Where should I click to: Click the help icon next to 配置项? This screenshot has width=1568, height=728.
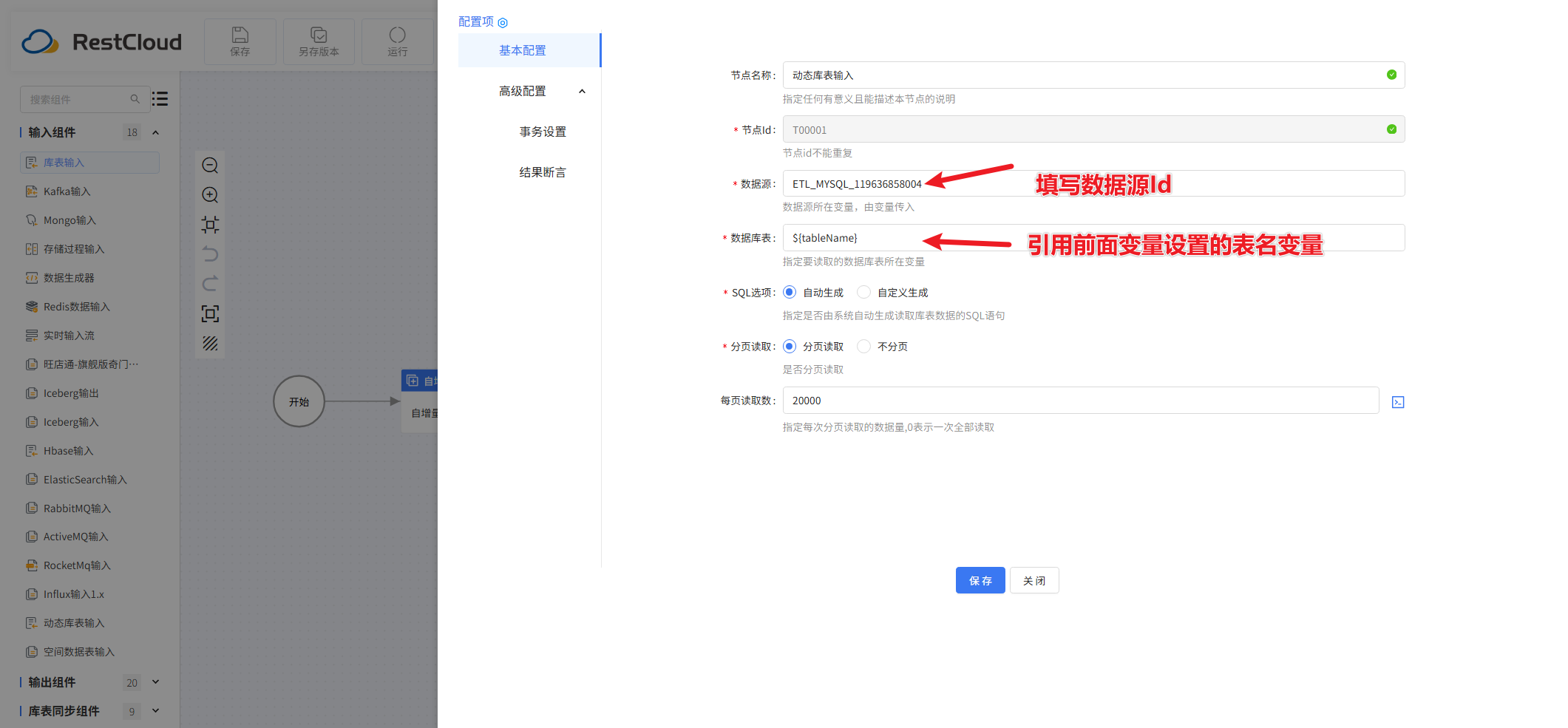[x=503, y=23]
